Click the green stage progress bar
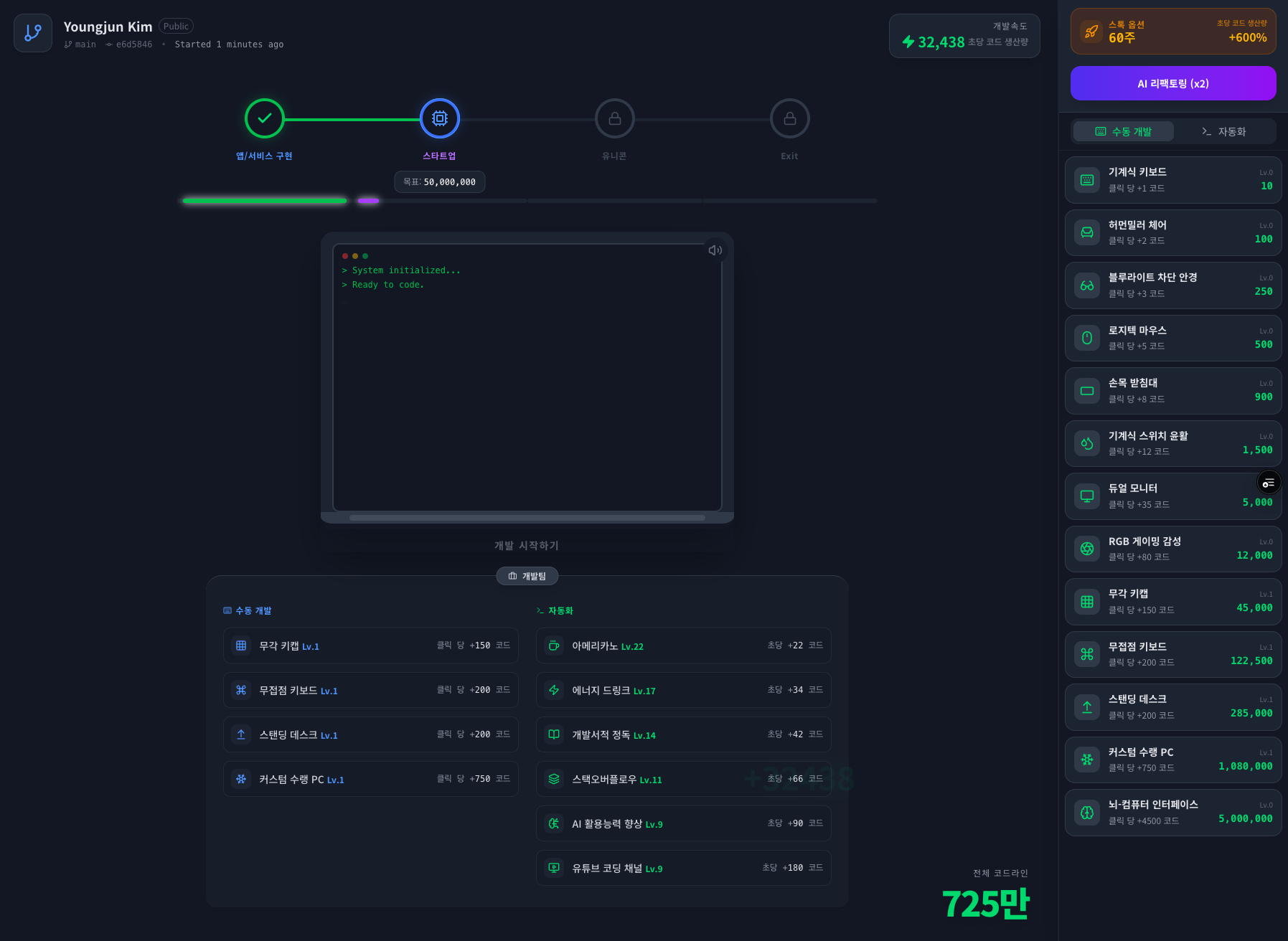 (265, 201)
